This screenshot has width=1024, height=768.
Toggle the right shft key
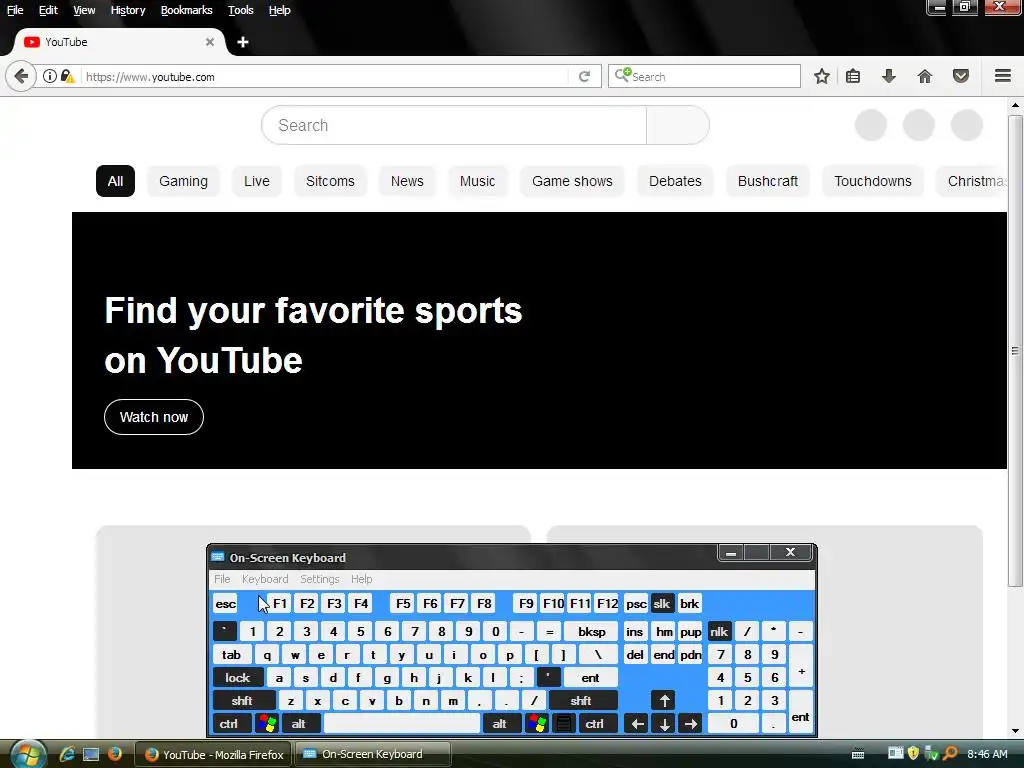click(x=581, y=701)
